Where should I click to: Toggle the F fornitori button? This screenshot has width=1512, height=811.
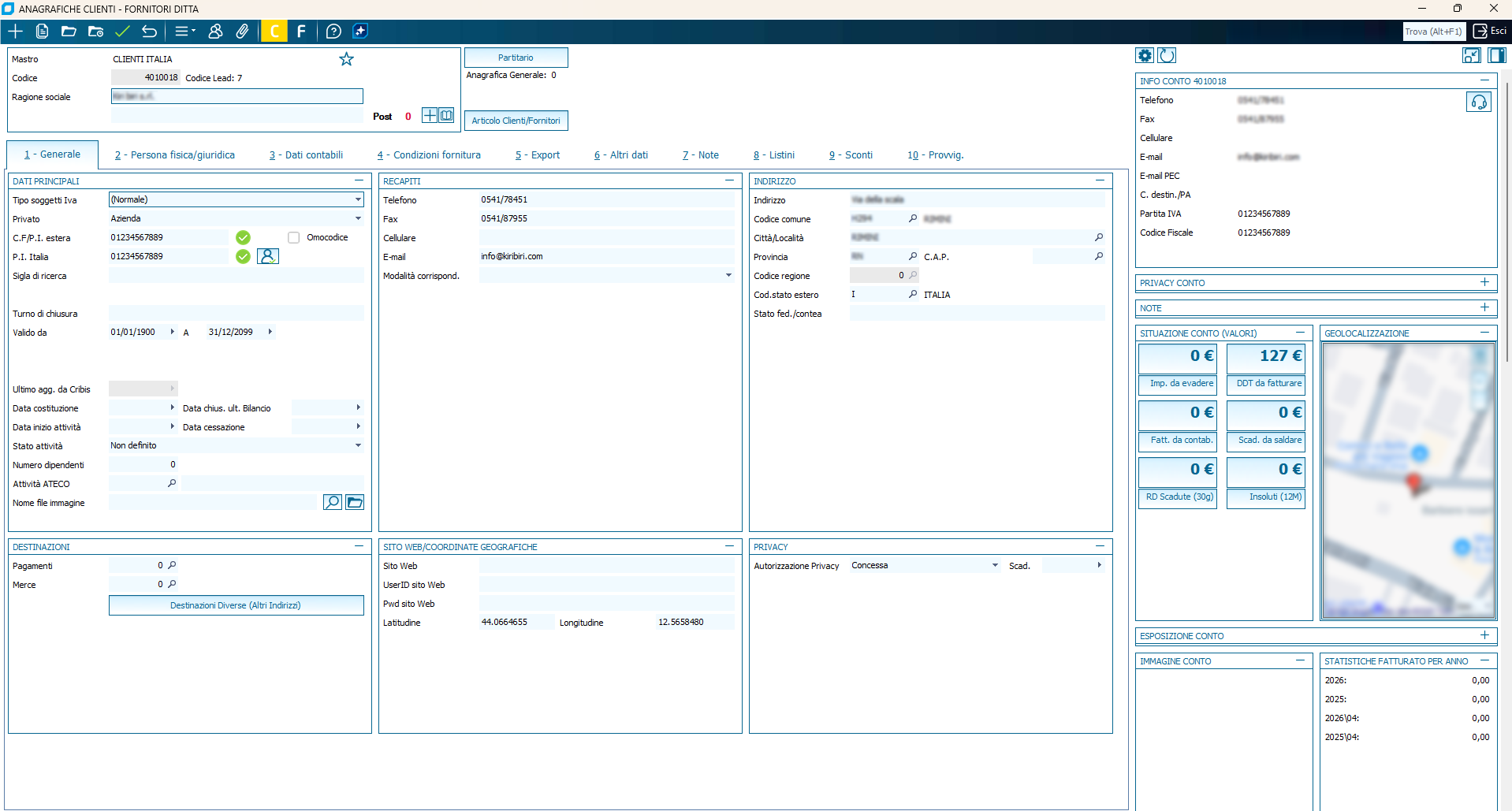pos(301,32)
